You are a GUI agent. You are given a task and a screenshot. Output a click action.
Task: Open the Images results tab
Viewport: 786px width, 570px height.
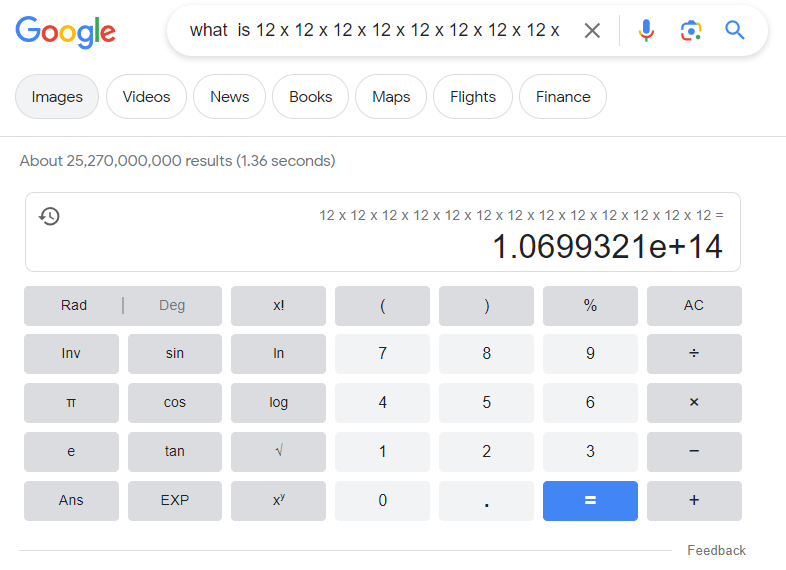[x=57, y=97]
